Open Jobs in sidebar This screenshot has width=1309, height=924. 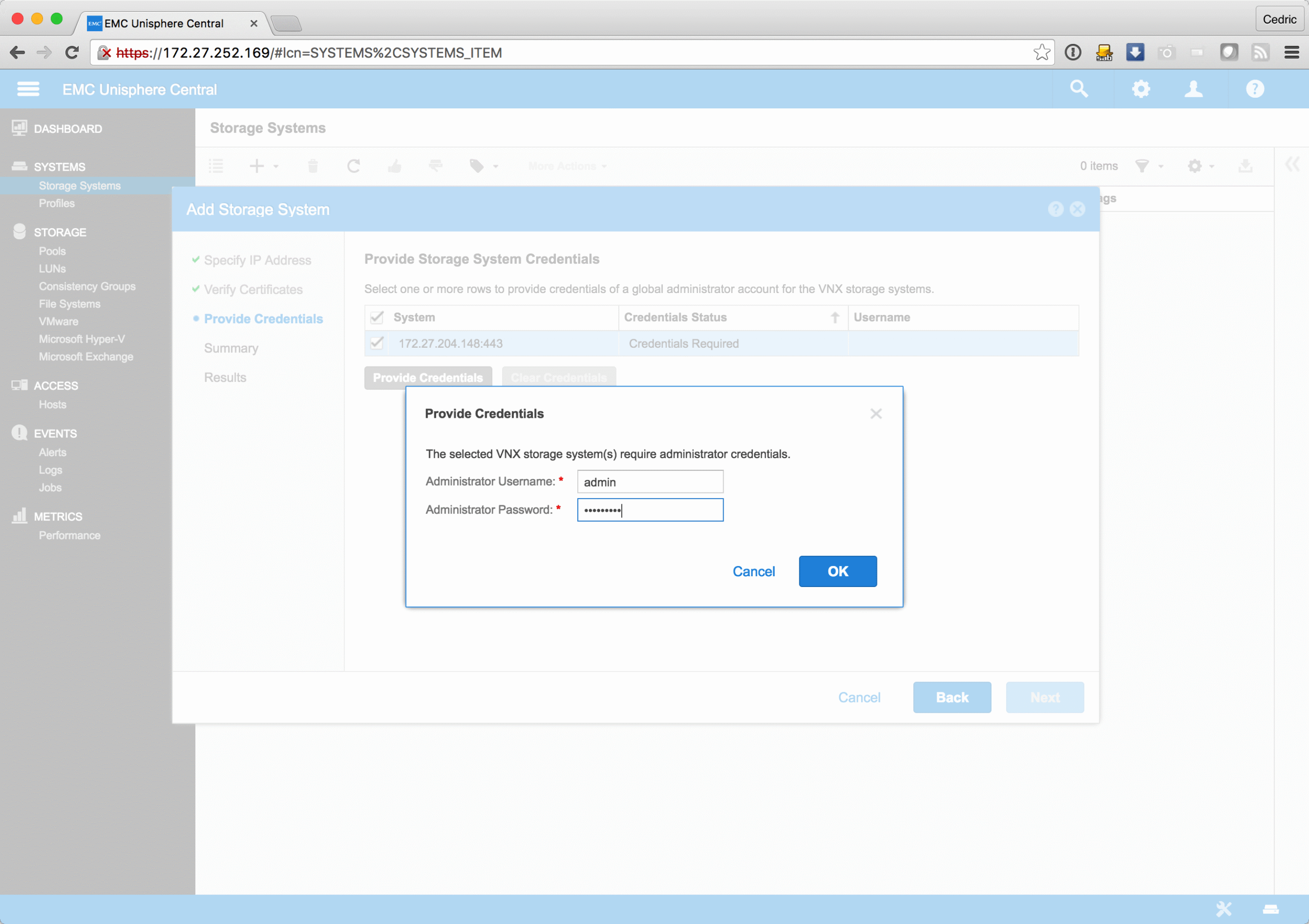pos(50,488)
